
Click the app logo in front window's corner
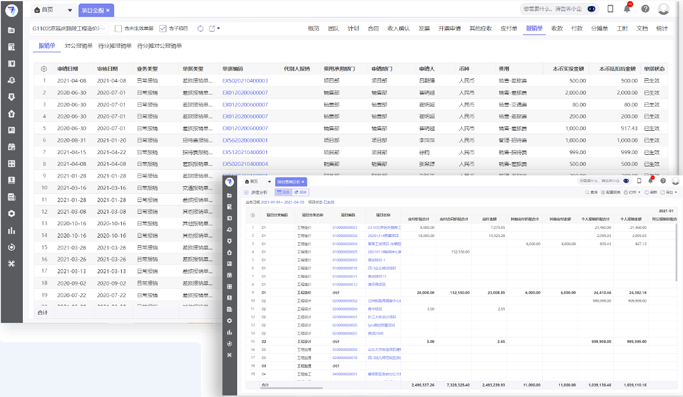click(230, 182)
